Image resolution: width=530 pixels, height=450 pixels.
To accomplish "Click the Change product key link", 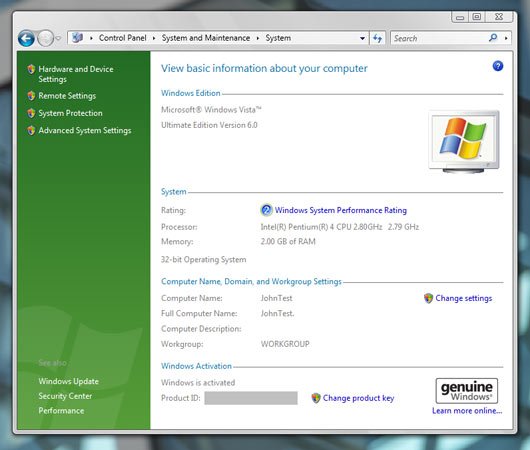I will point(358,398).
